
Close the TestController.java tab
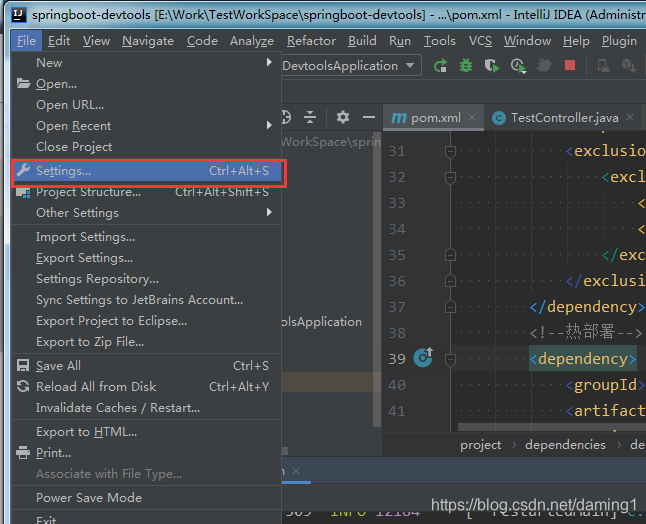[x=630, y=117]
